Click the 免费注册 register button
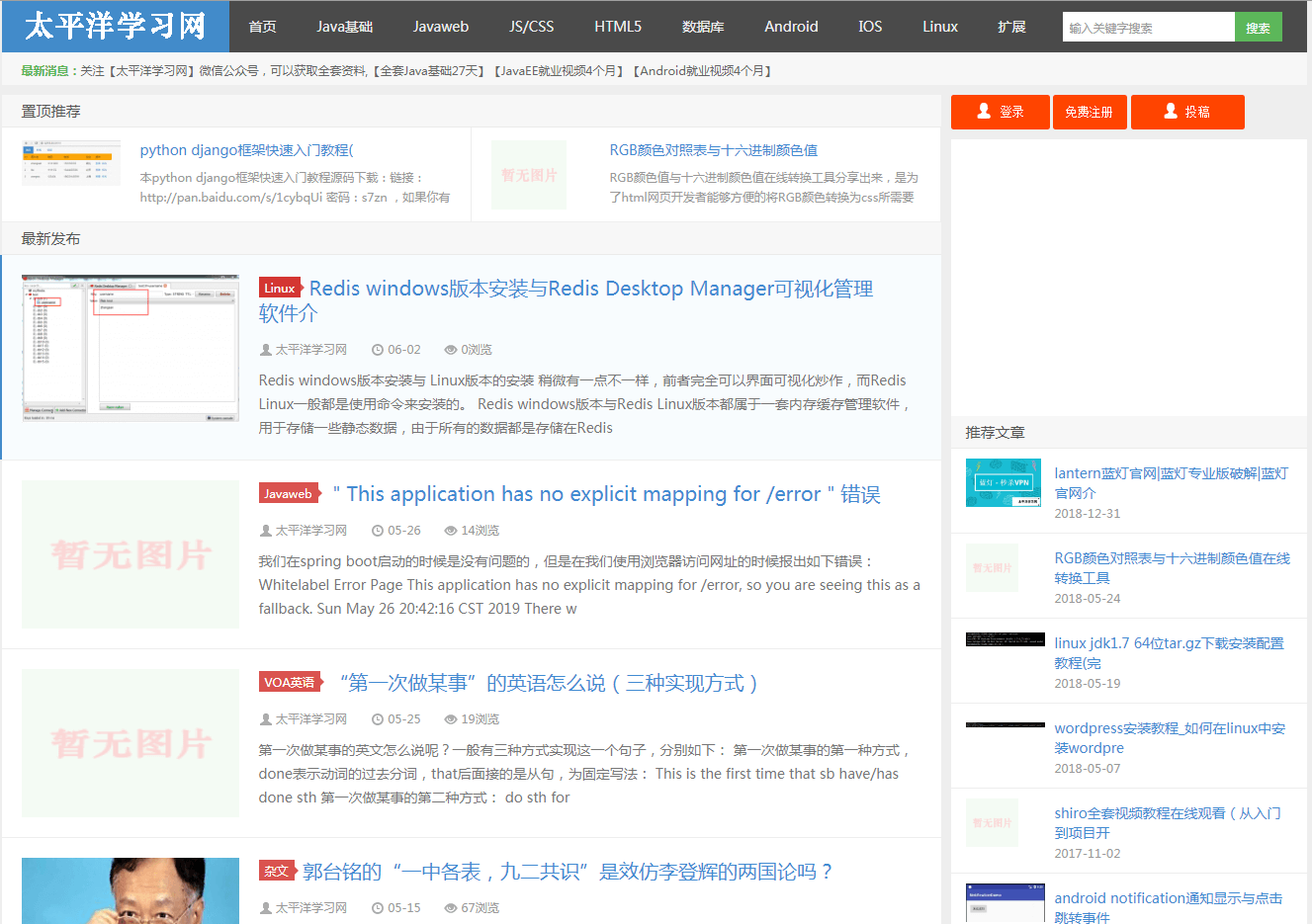 click(1089, 112)
